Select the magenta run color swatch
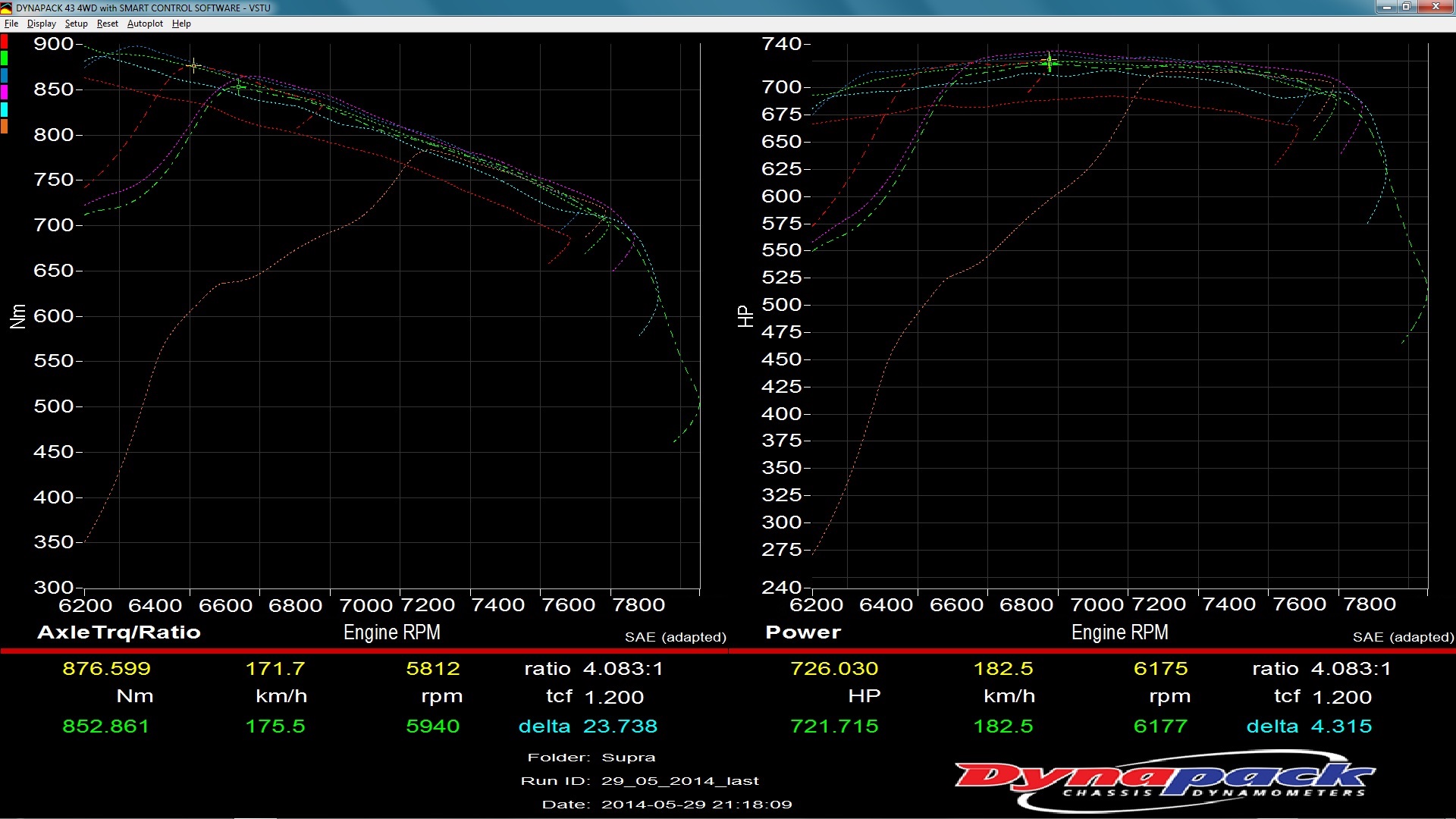The image size is (1456, 819). point(5,92)
